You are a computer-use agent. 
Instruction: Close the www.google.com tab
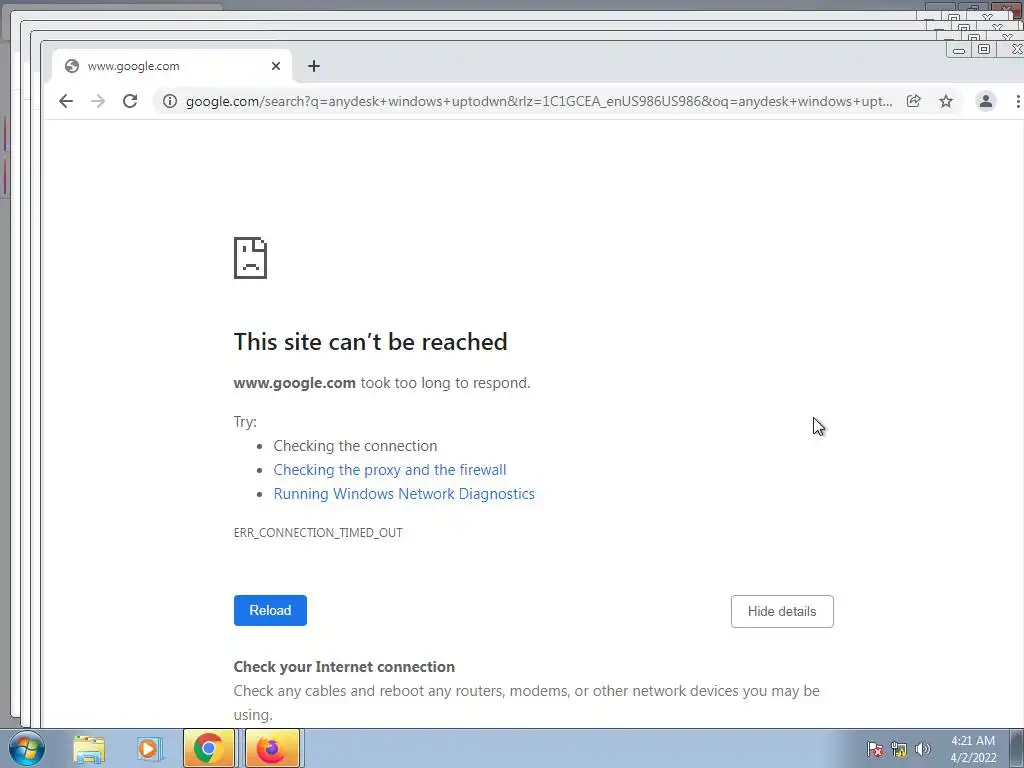[x=276, y=66]
